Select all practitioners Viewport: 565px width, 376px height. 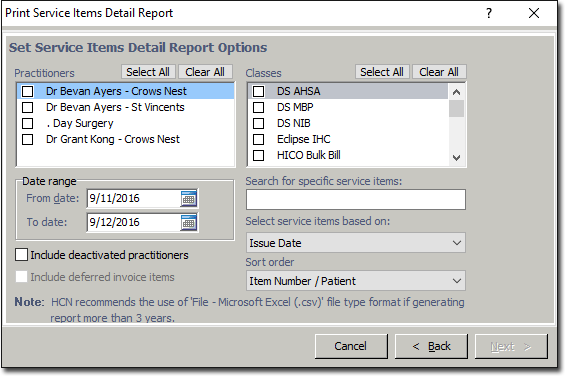click(148, 72)
